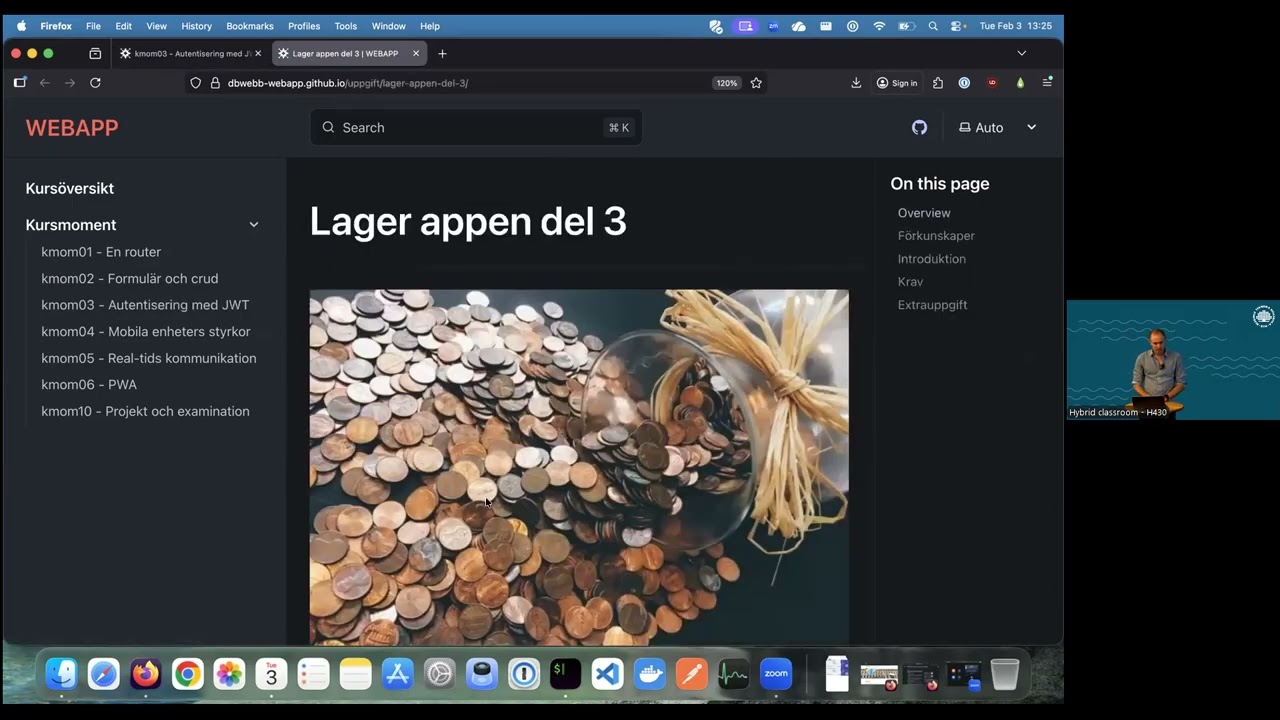The width and height of the screenshot is (1280, 720).
Task: Open the Firefox hamburger application menu
Action: click(1047, 83)
